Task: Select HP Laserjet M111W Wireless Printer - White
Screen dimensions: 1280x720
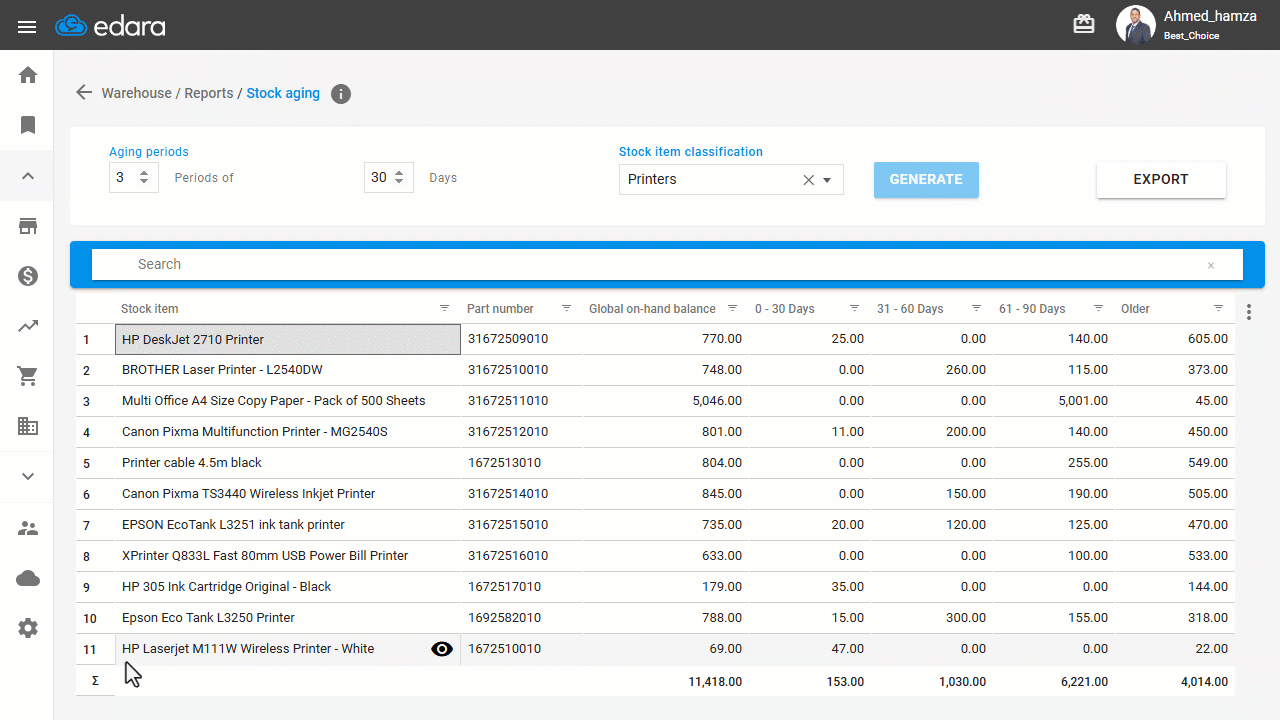Action: 288,649
